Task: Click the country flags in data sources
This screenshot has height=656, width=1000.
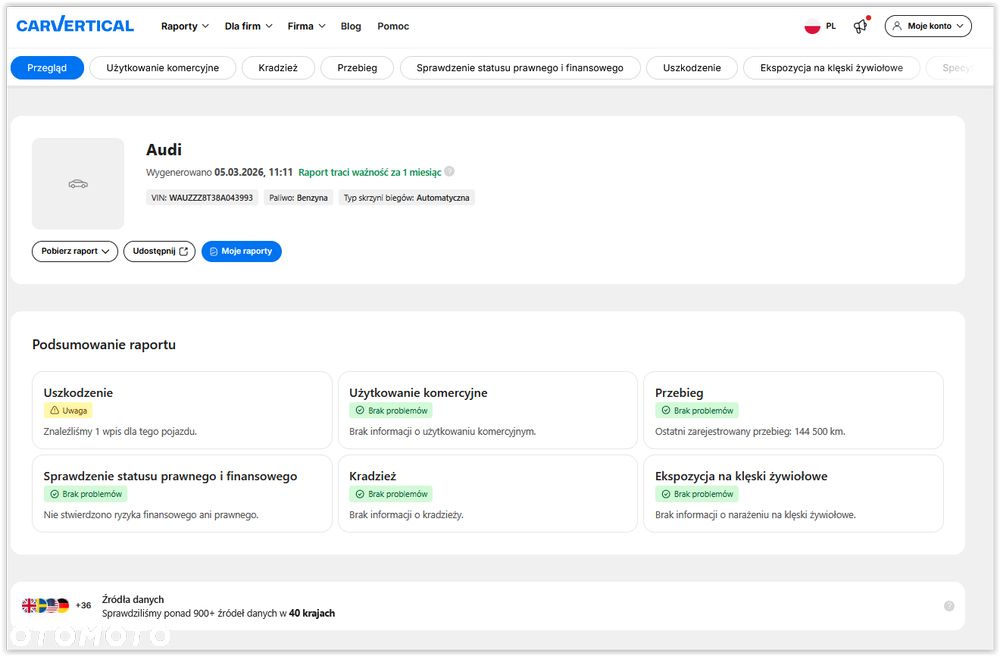Action: pos(46,606)
